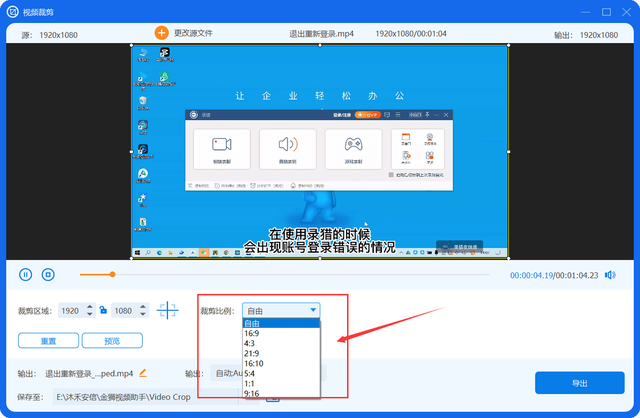Click the current timestamp 00:00:04.19
Viewport: 640px width, 418px height.
click(531, 276)
